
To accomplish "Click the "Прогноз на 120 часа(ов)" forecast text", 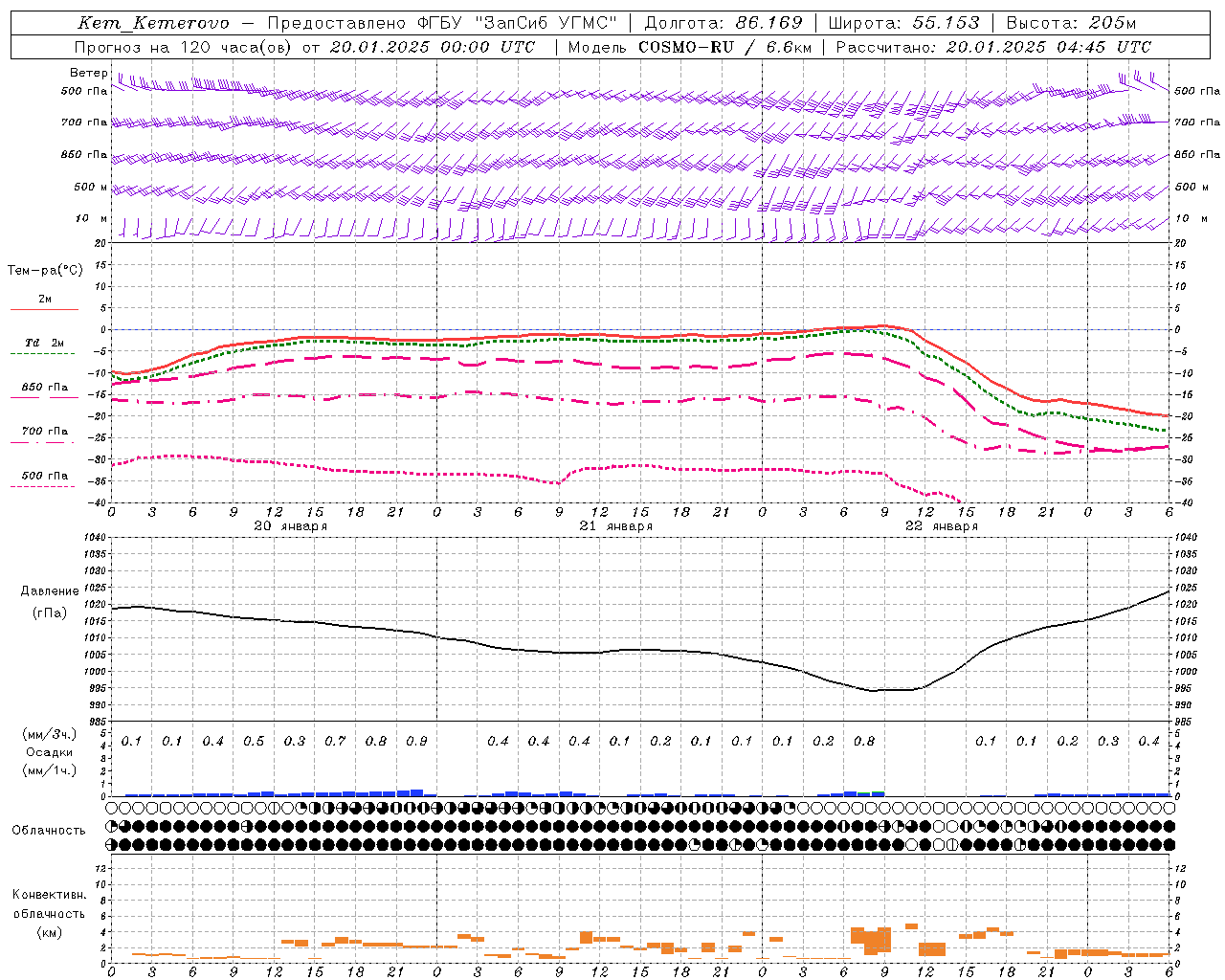I will 184,47.
